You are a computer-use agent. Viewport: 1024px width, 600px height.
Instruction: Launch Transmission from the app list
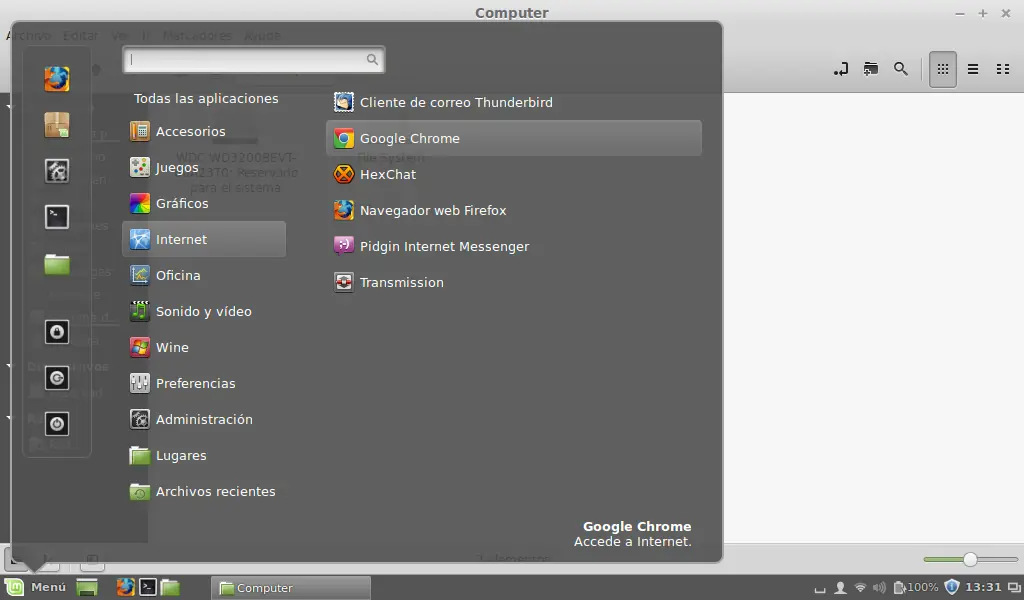[514, 282]
